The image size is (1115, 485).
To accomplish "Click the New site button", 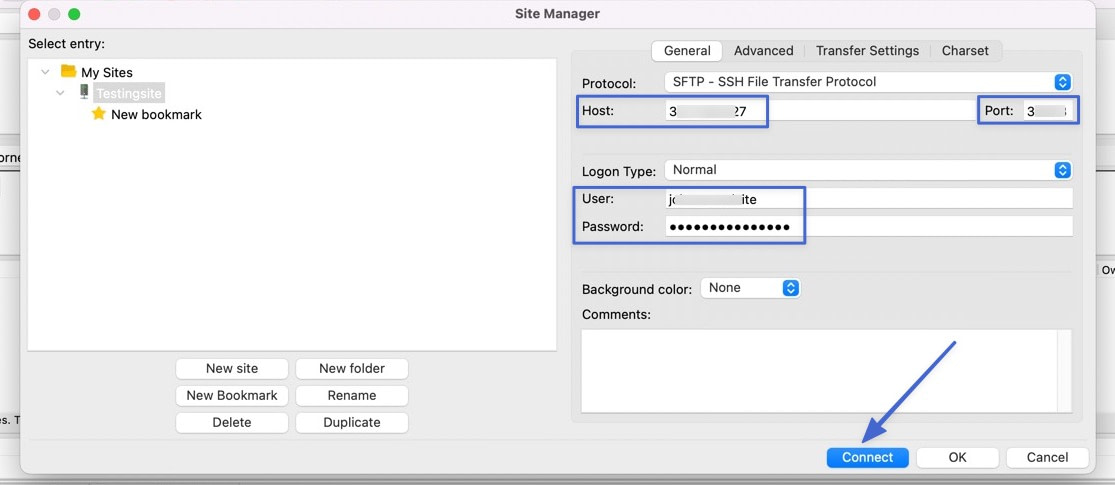I will coord(232,368).
